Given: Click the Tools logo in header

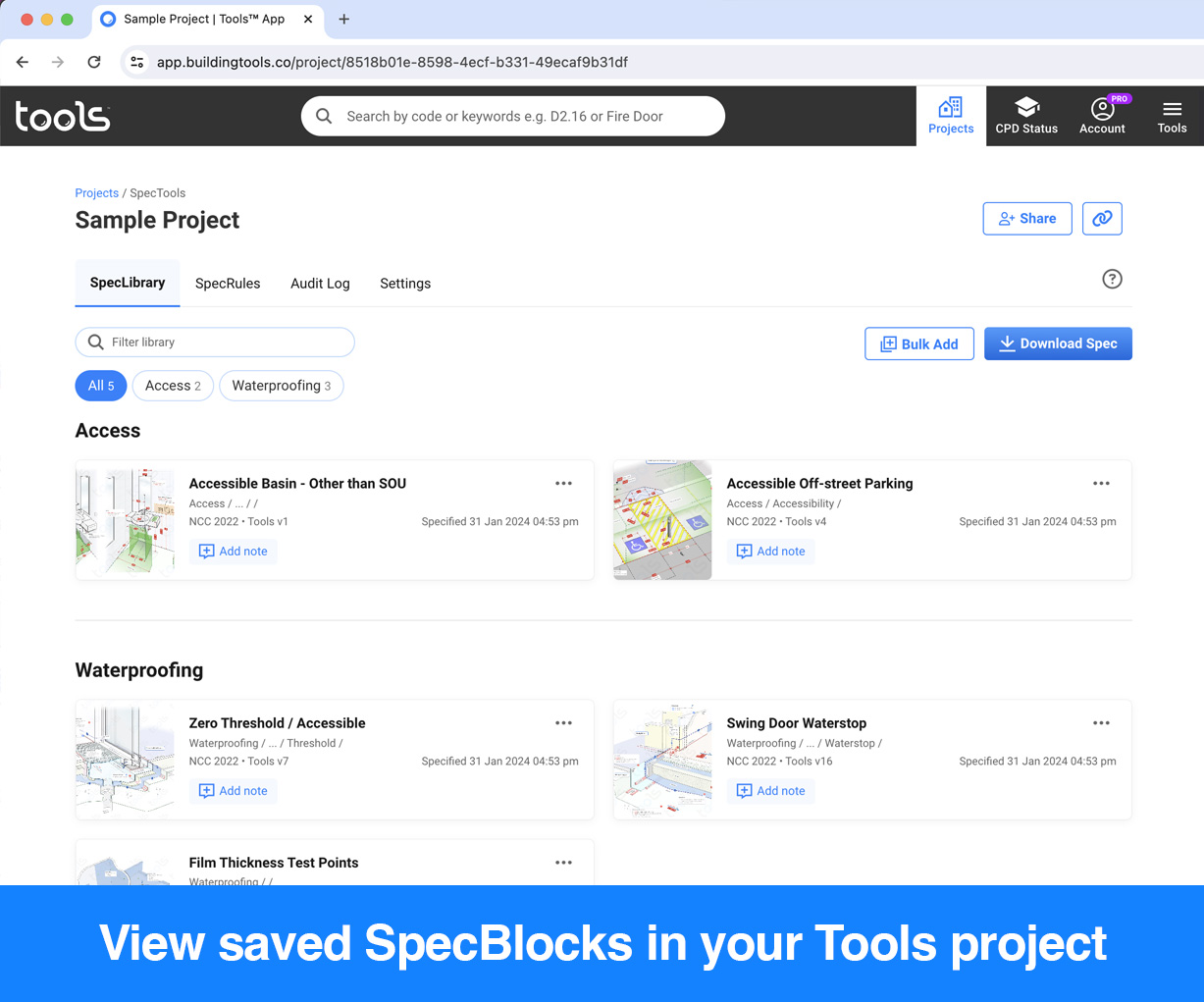Looking at the screenshot, I should click(x=63, y=117).
